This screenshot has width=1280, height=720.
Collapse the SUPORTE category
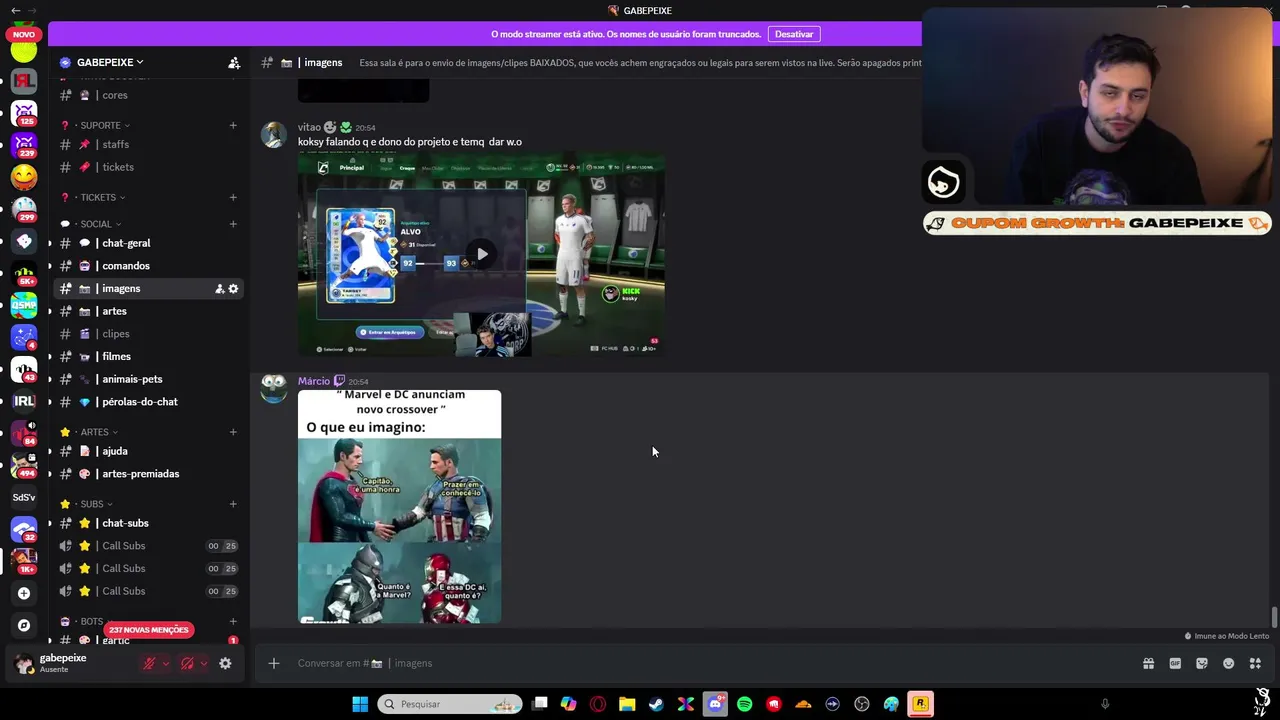pyautogui.click(x=100, y=125)
